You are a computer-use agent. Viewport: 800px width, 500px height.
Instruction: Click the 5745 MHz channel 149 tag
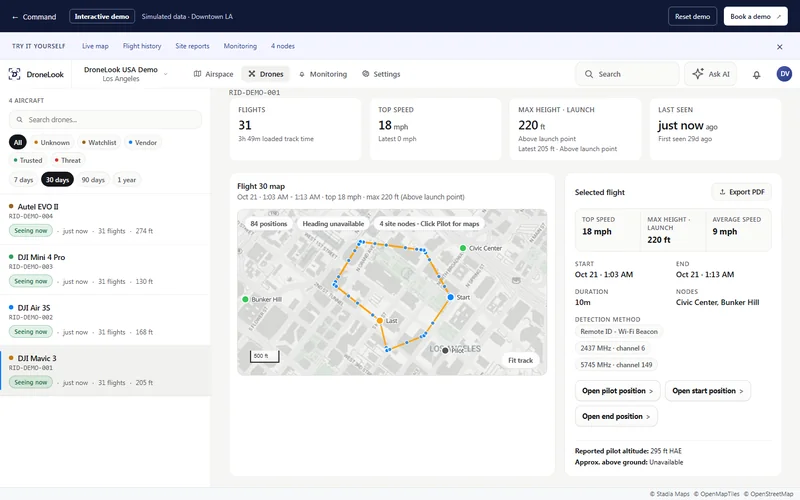616,365
